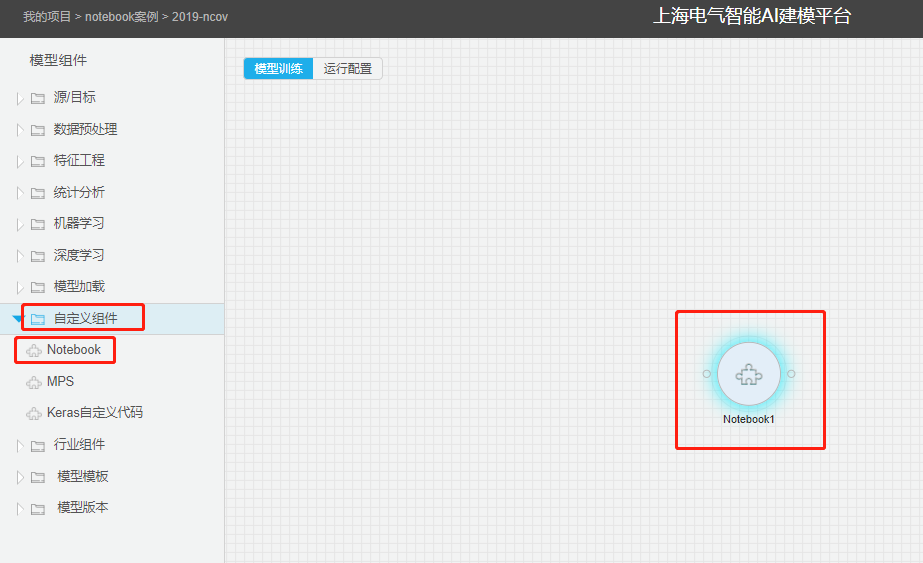923x563 pixels.
Task: Expand the 源/目标 folder arrow
Action: point(20,98)
